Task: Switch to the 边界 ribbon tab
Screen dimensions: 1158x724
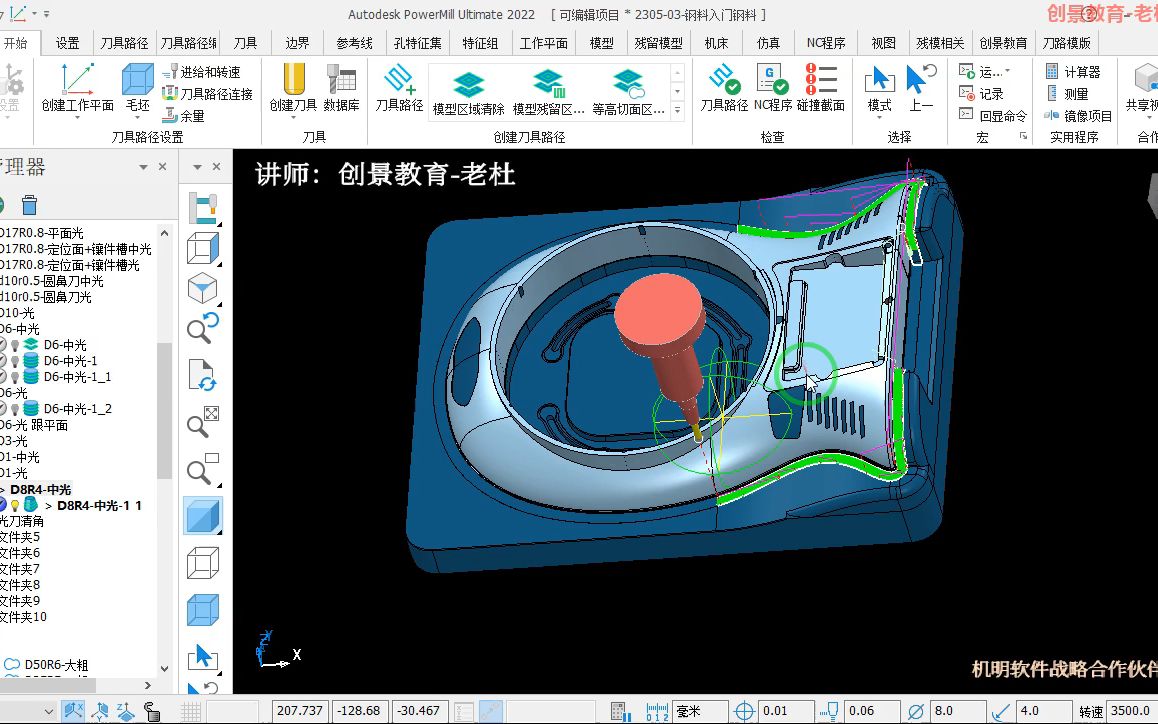Action: click(x=298, y=44)
